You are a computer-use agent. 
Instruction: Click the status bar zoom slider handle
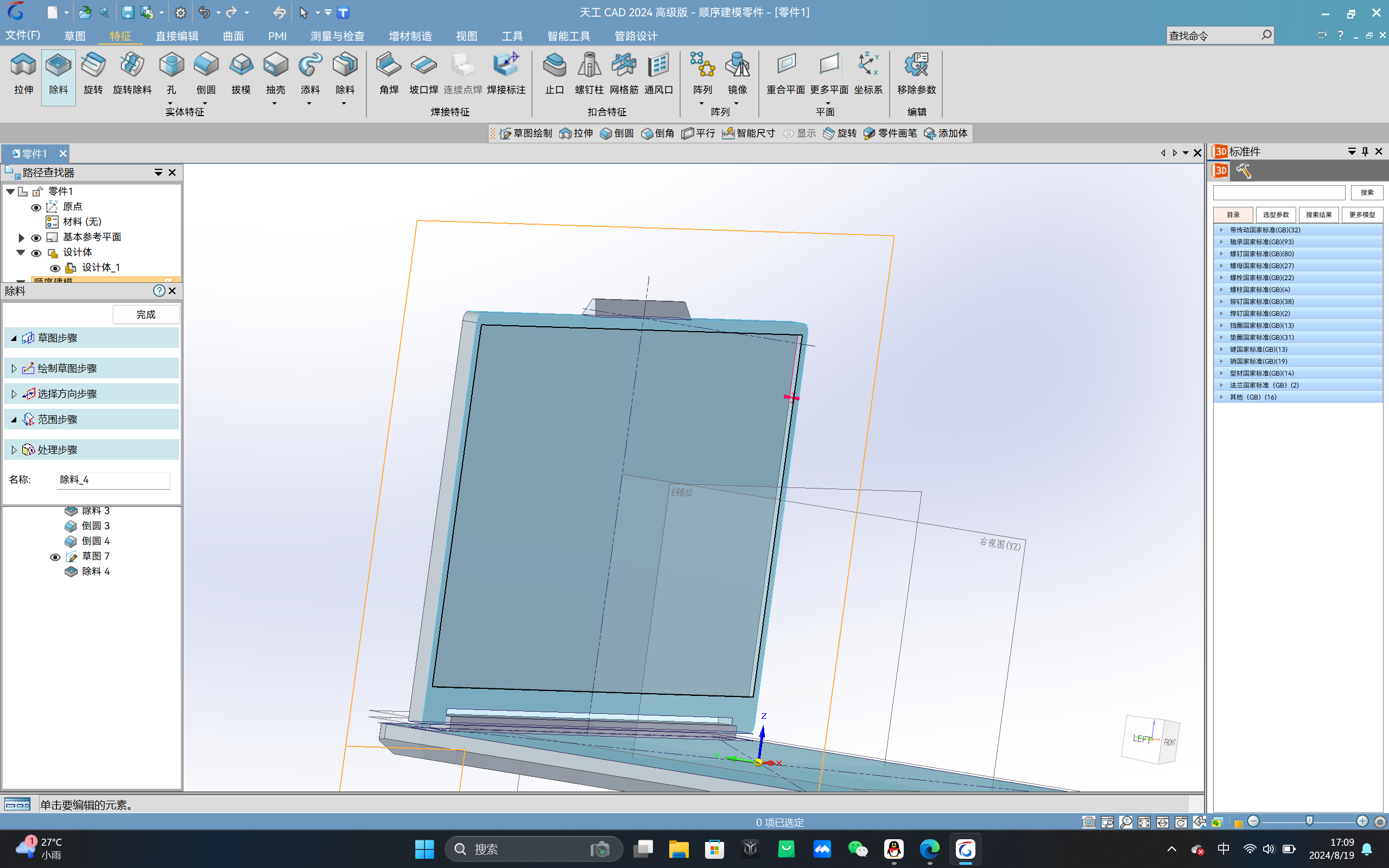(x=1309, y=821)
